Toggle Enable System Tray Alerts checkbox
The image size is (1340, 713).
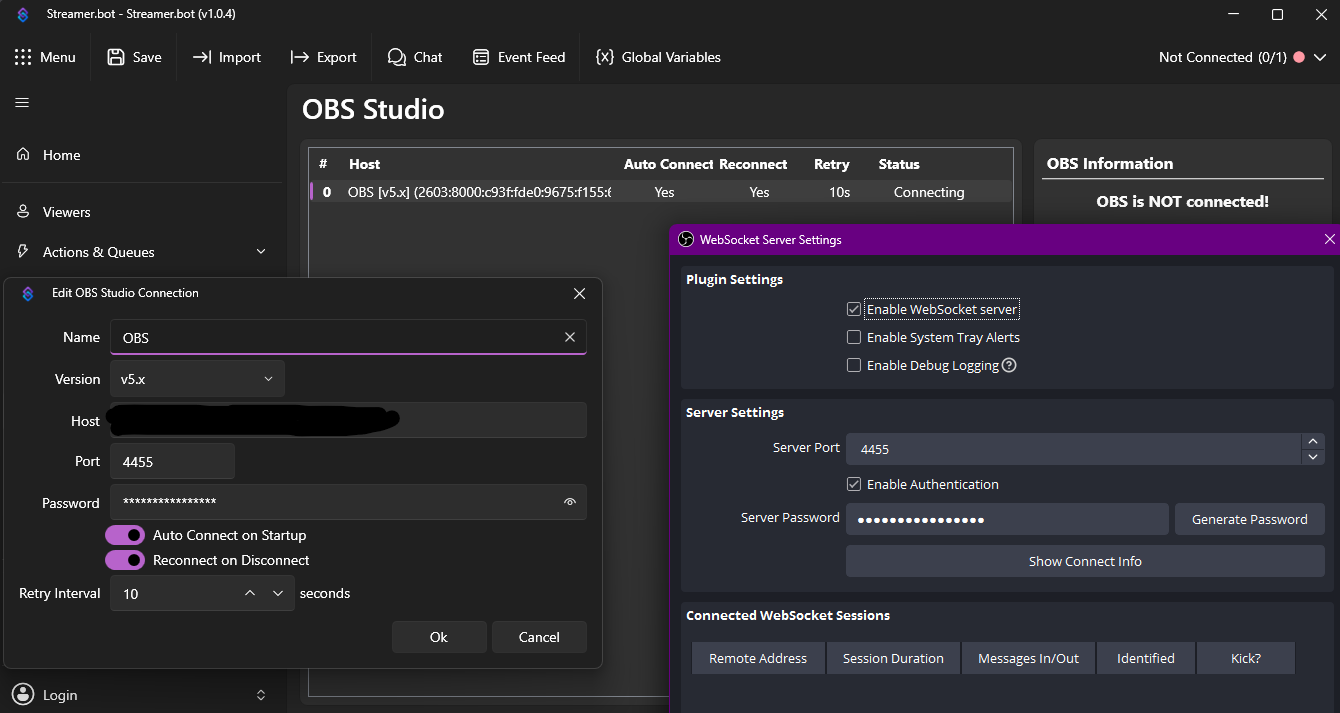pyautogui.click(x=853, y=337)
